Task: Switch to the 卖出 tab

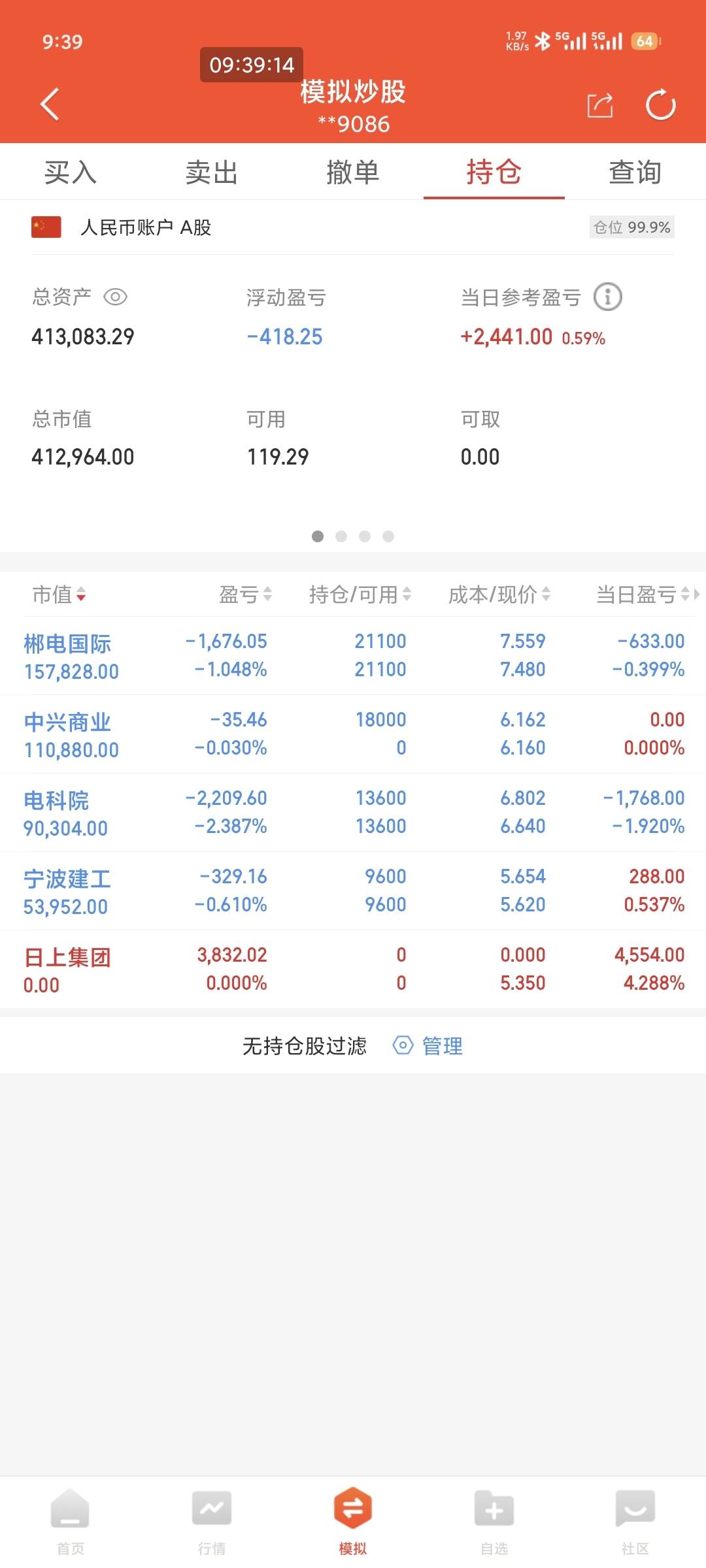Action: [212, 172]
